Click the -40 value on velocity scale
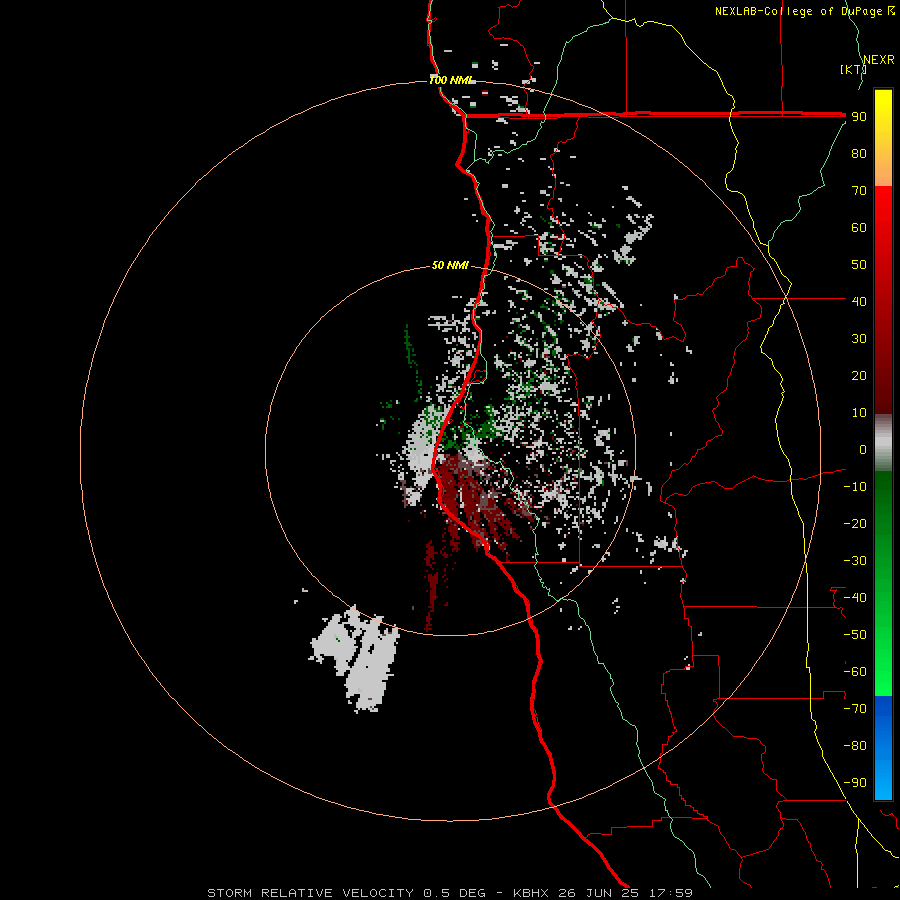The image size is (900, 900). (855, 598)
